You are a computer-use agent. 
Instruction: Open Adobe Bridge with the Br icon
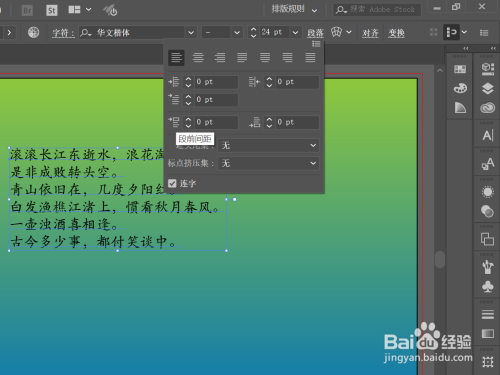click(x=27, y=10)
